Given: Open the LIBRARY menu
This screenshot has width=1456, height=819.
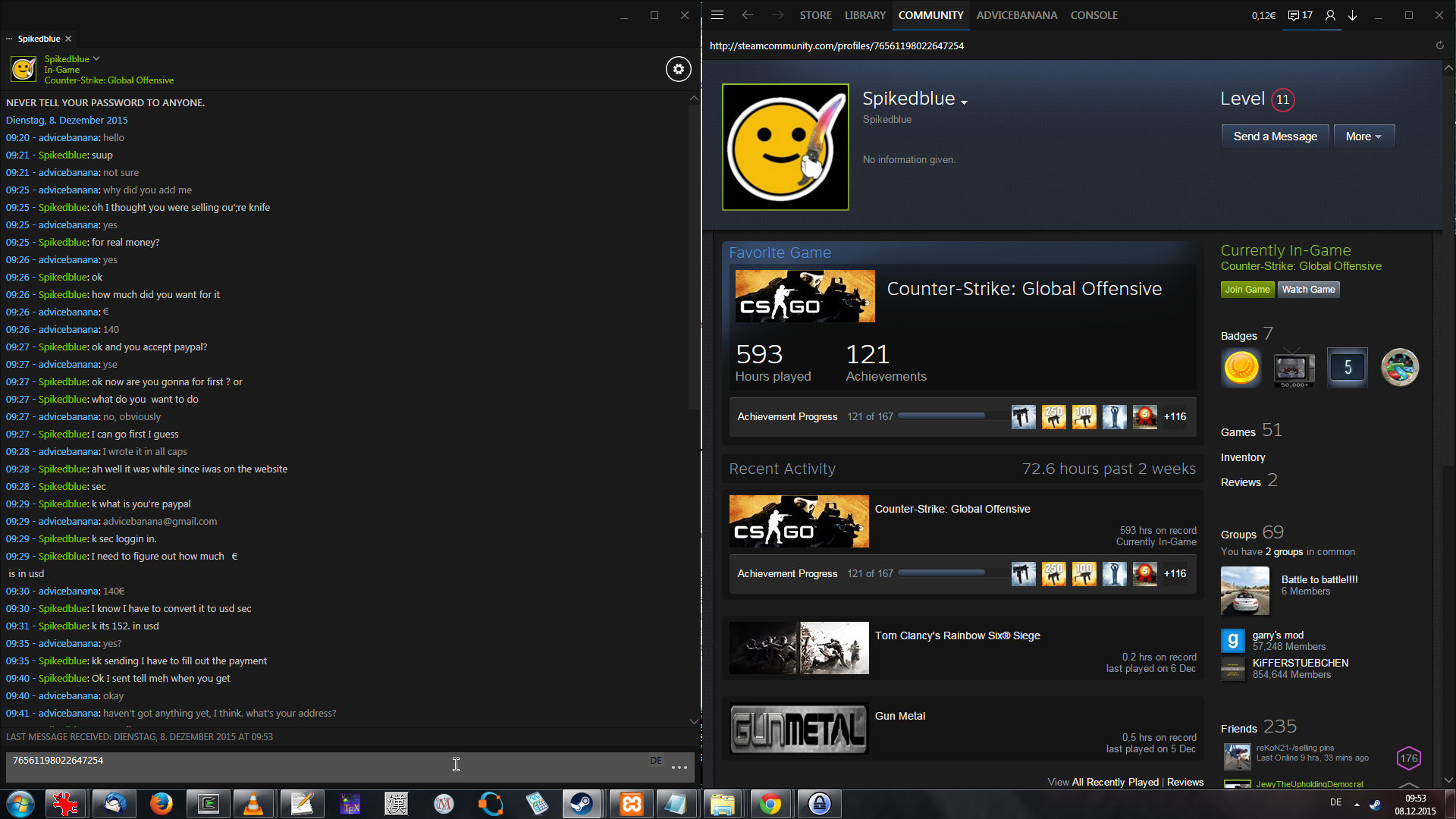Looking at the screenshot, I should pos(864,15).
